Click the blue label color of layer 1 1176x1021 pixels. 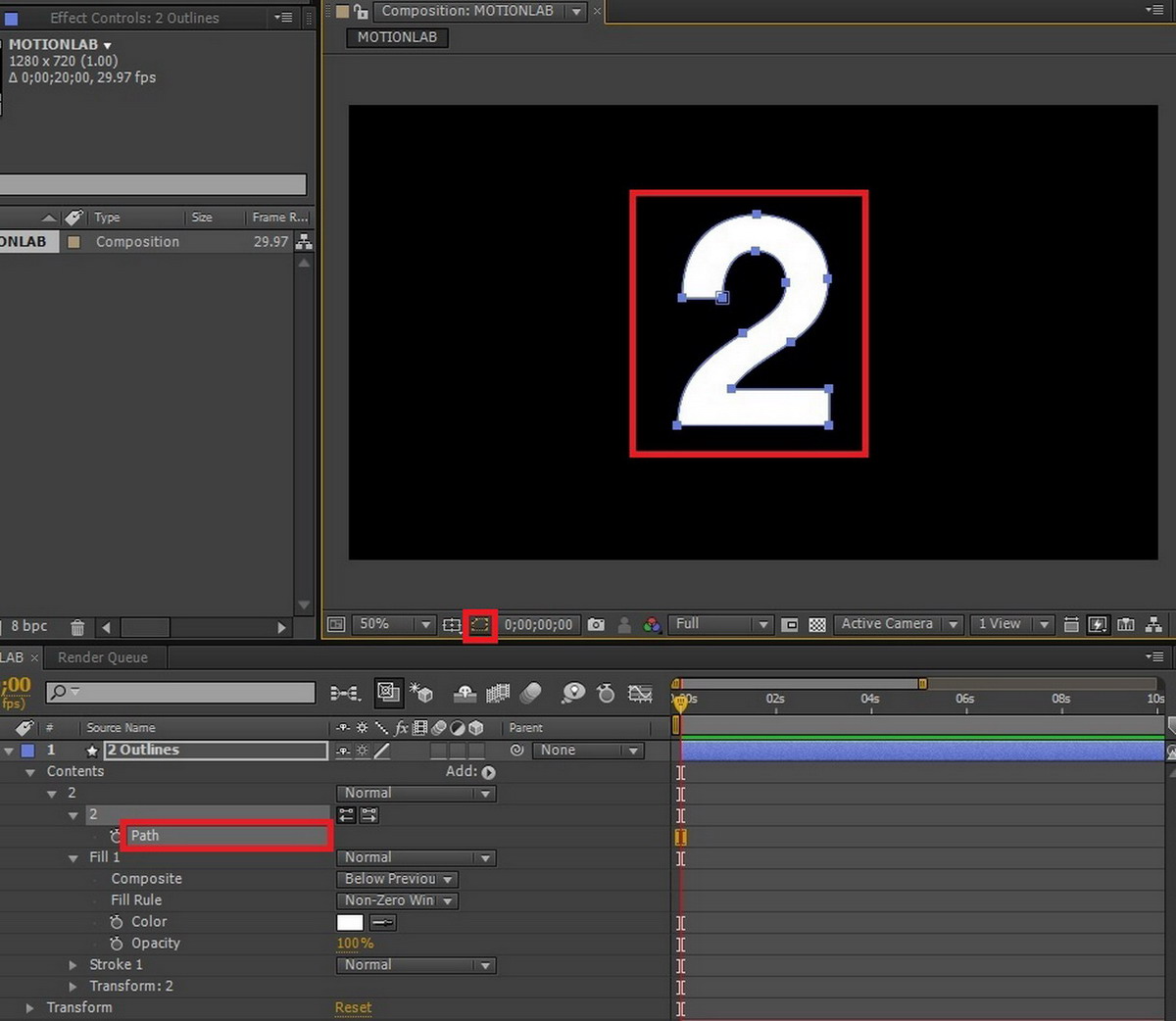[x=27, y=751]
